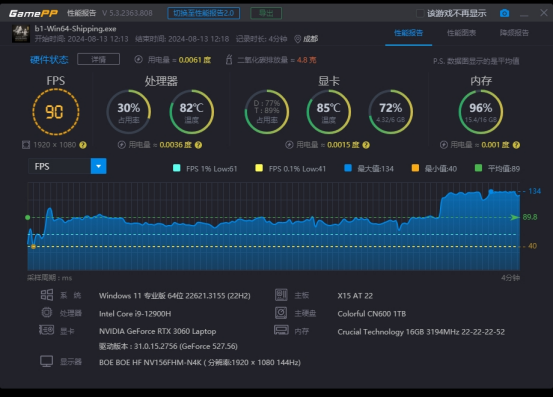Click the Crucial Technology 16GB memory text
The image size is (553, 397).
[421, 332]
